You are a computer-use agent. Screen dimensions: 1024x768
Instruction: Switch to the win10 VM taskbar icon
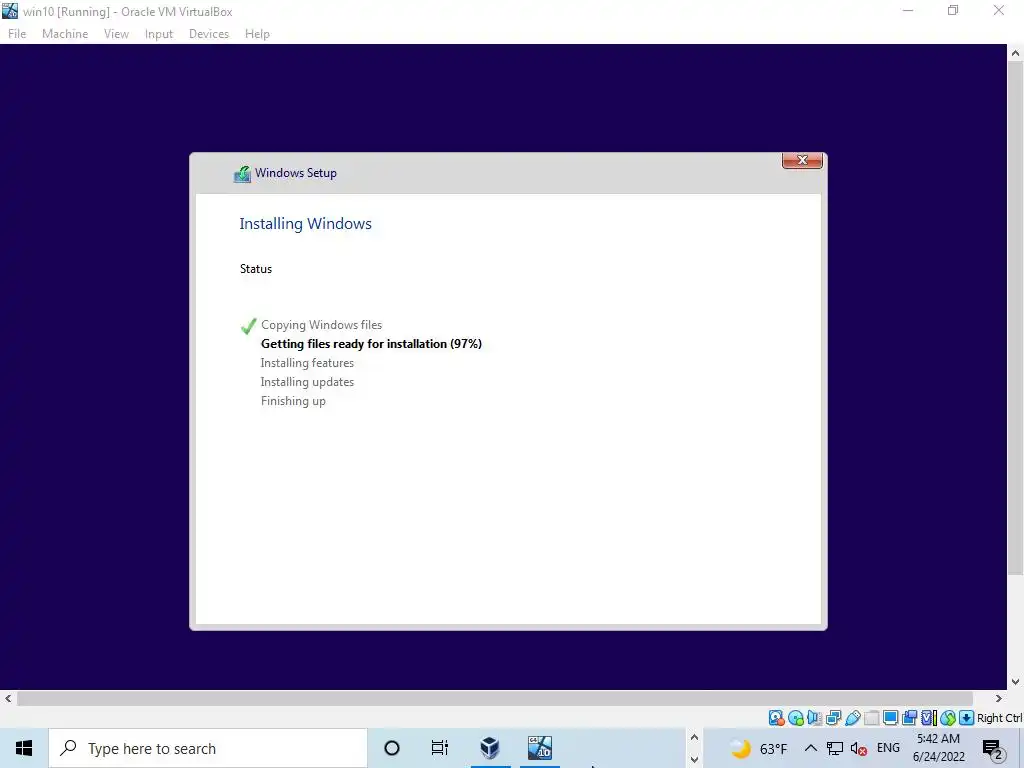540,748
